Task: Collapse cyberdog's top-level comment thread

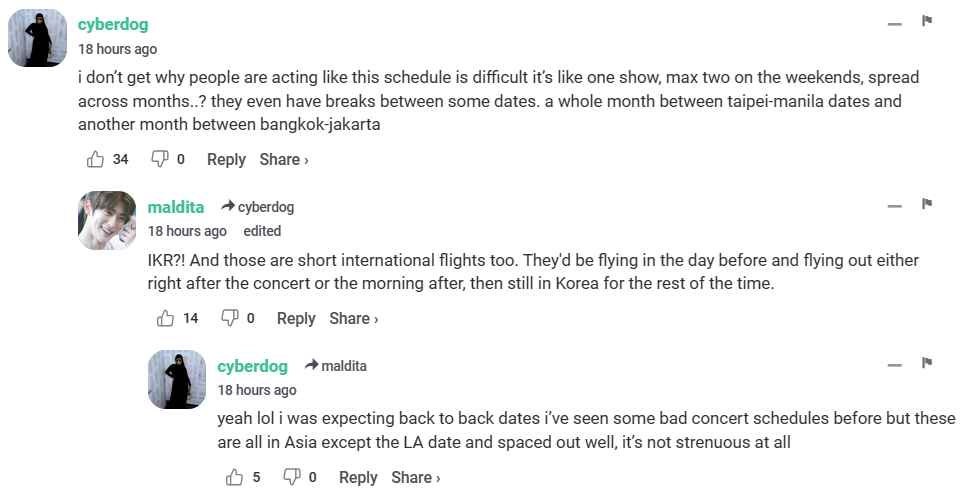Action: [894, 23]
